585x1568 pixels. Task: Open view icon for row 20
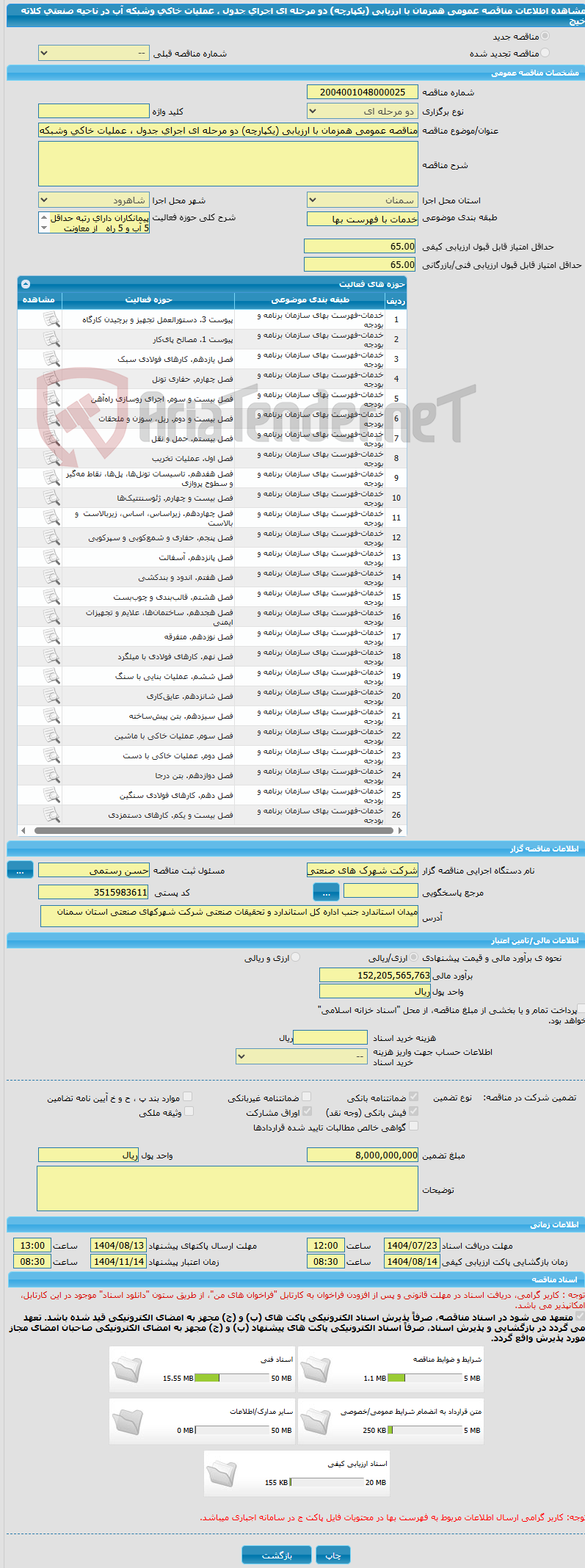click(x=51, y=696)
